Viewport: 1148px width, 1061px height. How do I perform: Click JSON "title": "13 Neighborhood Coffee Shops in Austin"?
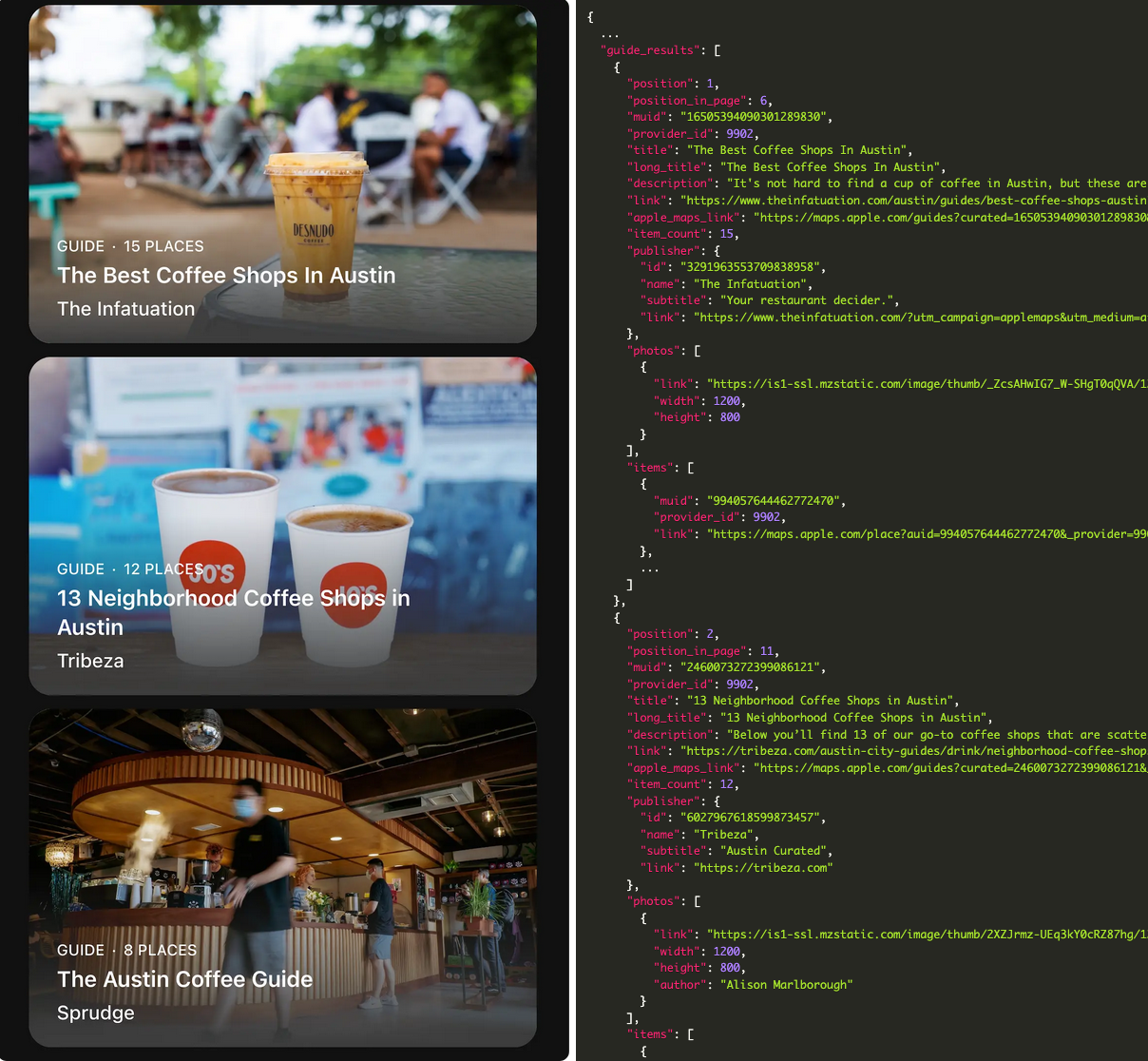click(794, 701)
